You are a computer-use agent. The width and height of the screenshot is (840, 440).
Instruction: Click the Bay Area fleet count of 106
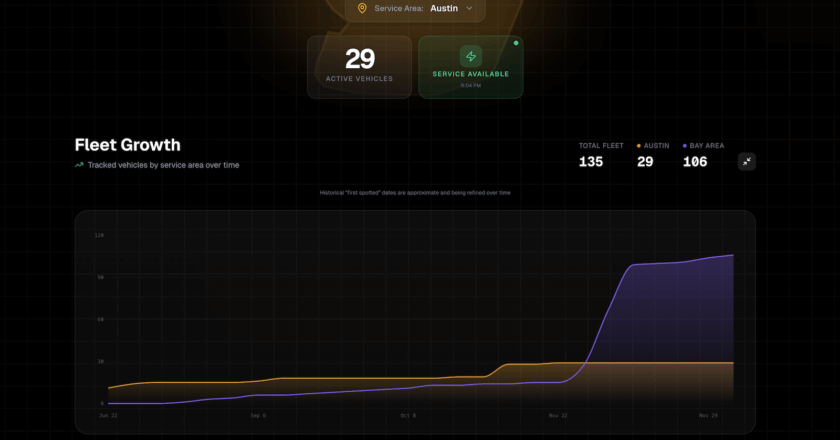(x=695, y=161)
